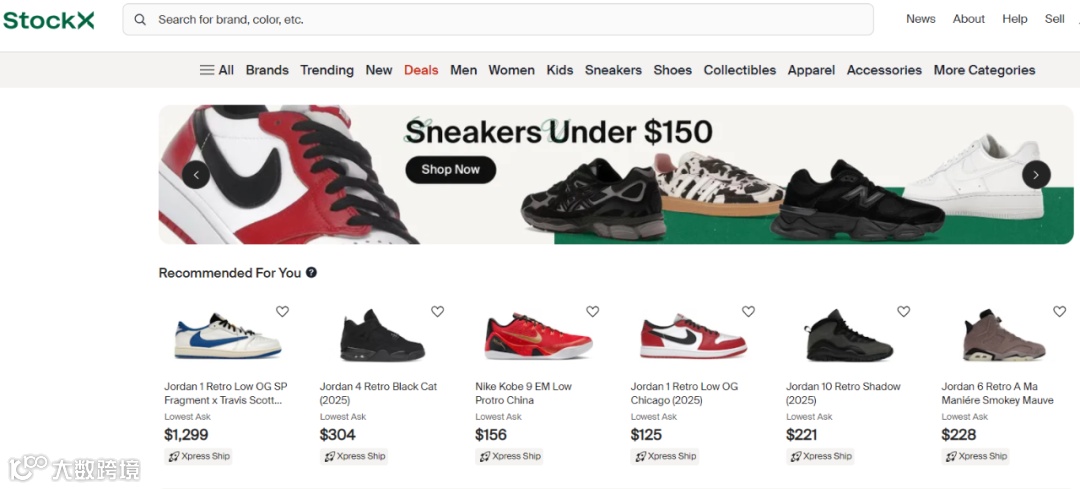Screen dimensions: 1080x489
Task: Open Jordan 1 Retro Low OG Chicago thumbnail
Action: click(x=694, y=336)
